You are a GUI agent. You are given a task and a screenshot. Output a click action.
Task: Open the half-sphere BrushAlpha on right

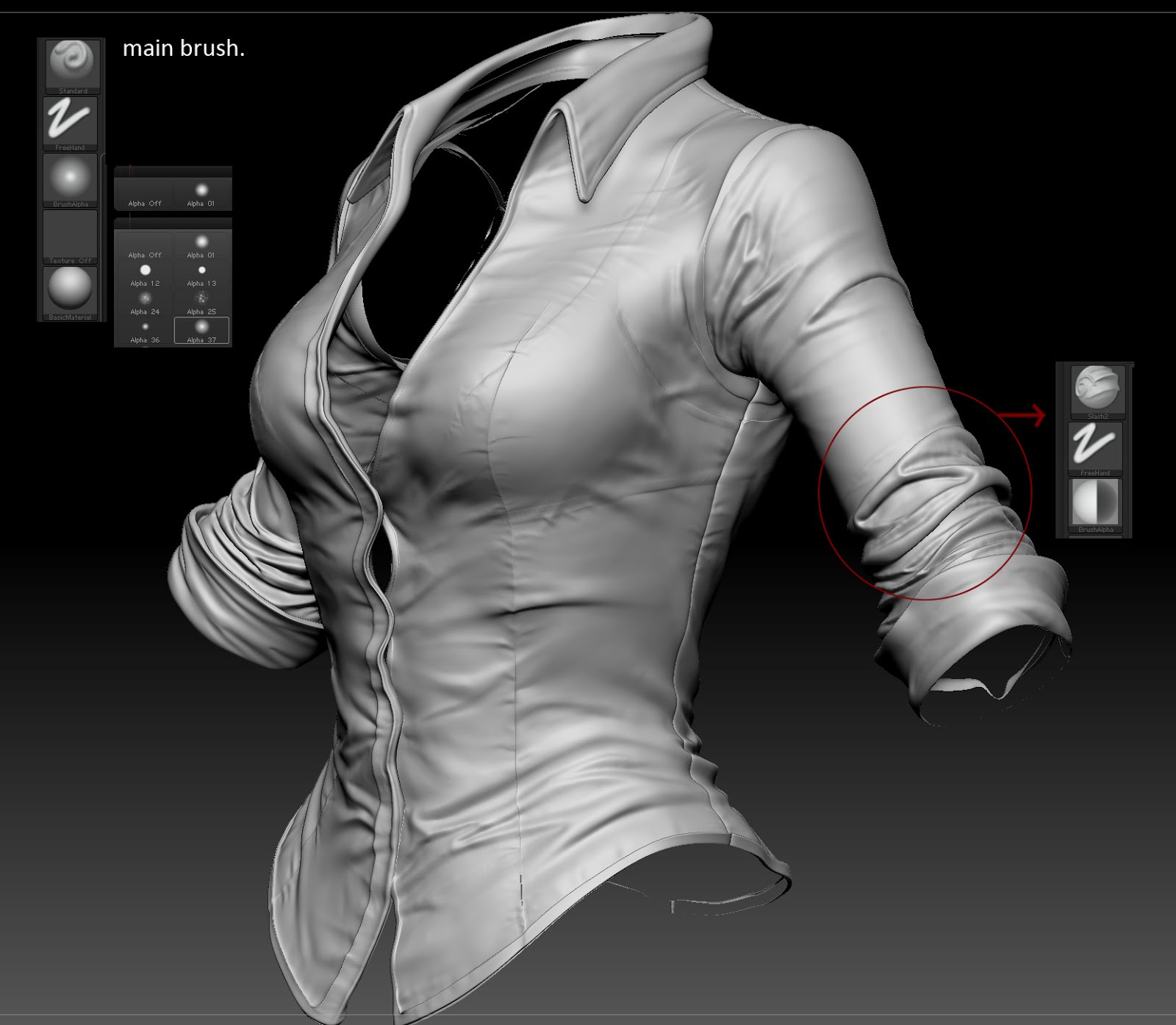pyautogui.click(x=1096, y=506)
